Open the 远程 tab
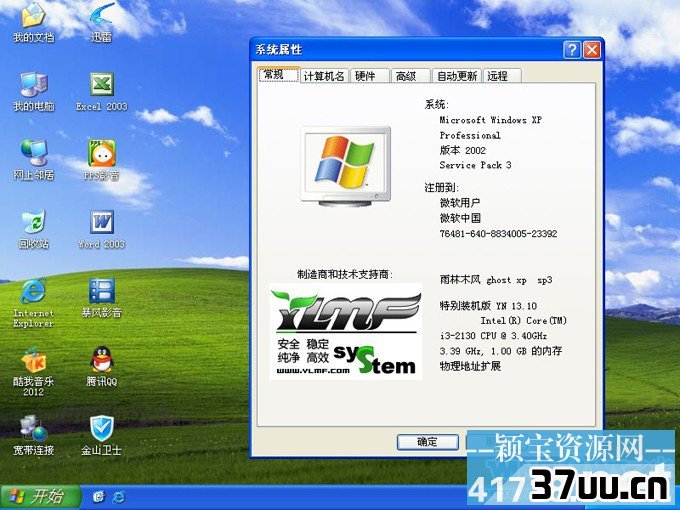Screen dimensions: 680x510 [502, 76]
